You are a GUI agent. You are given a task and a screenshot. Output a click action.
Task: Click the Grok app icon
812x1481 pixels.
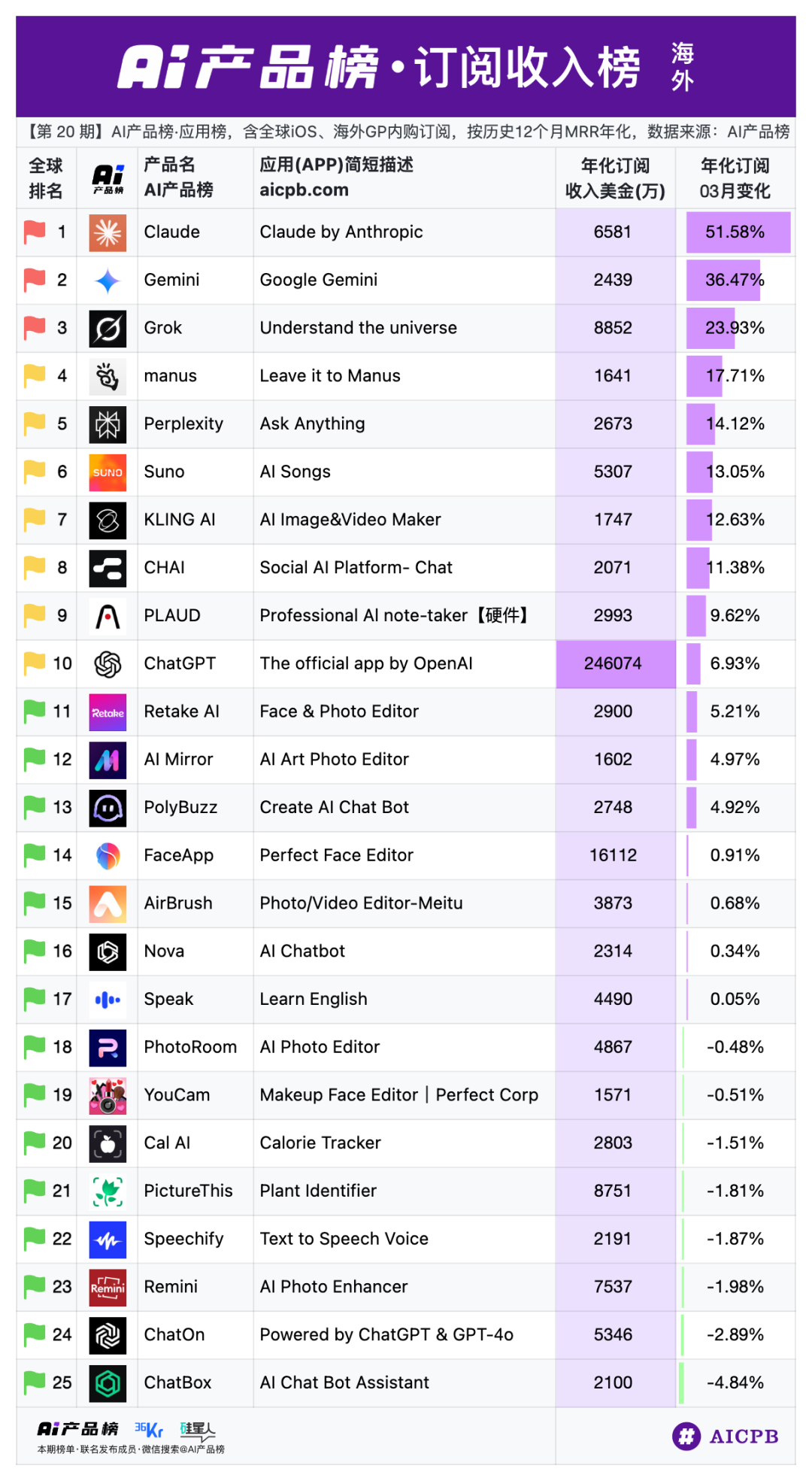[108, 329]
